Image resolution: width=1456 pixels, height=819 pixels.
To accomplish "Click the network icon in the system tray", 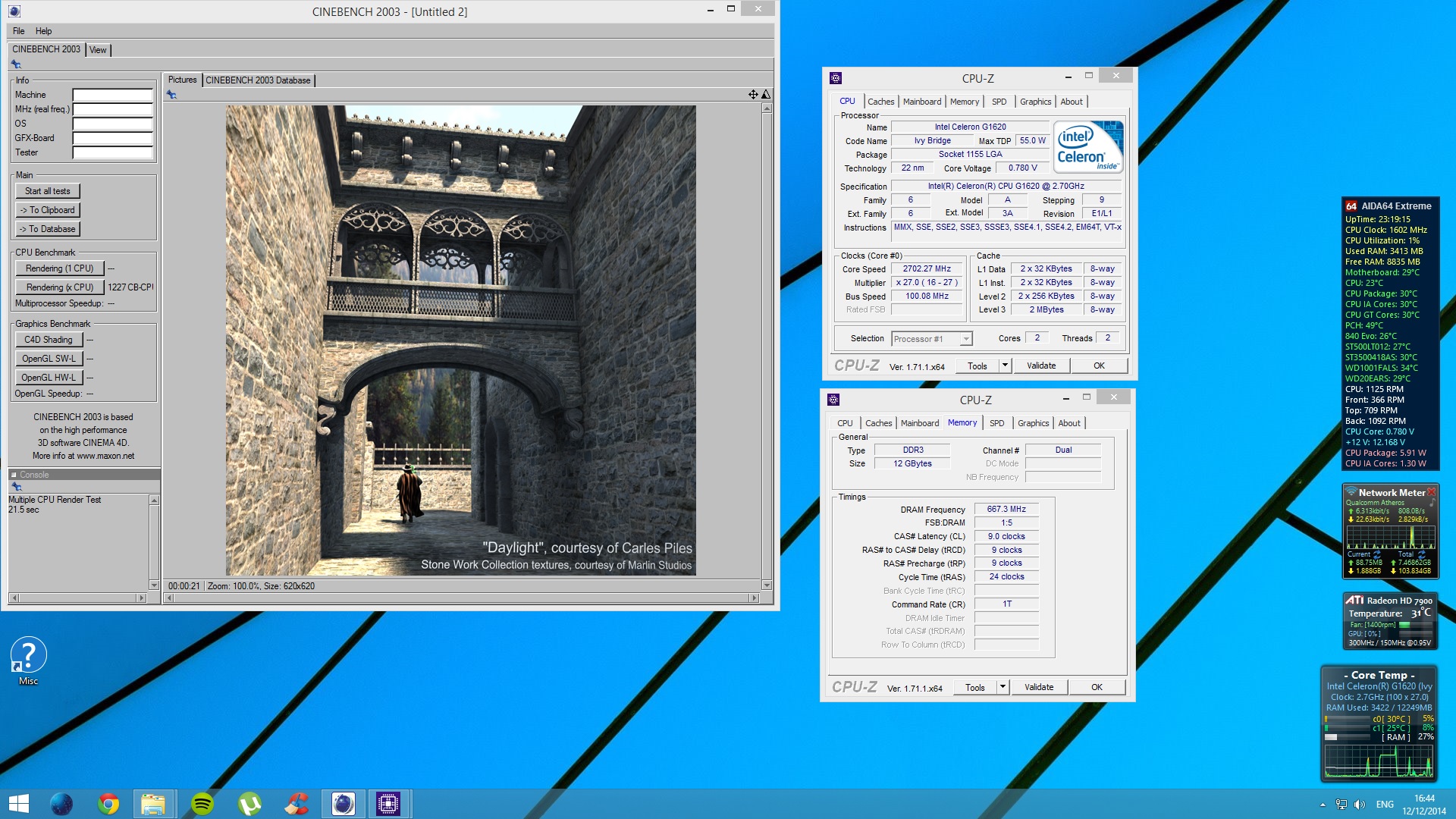I will (1341, 805).
